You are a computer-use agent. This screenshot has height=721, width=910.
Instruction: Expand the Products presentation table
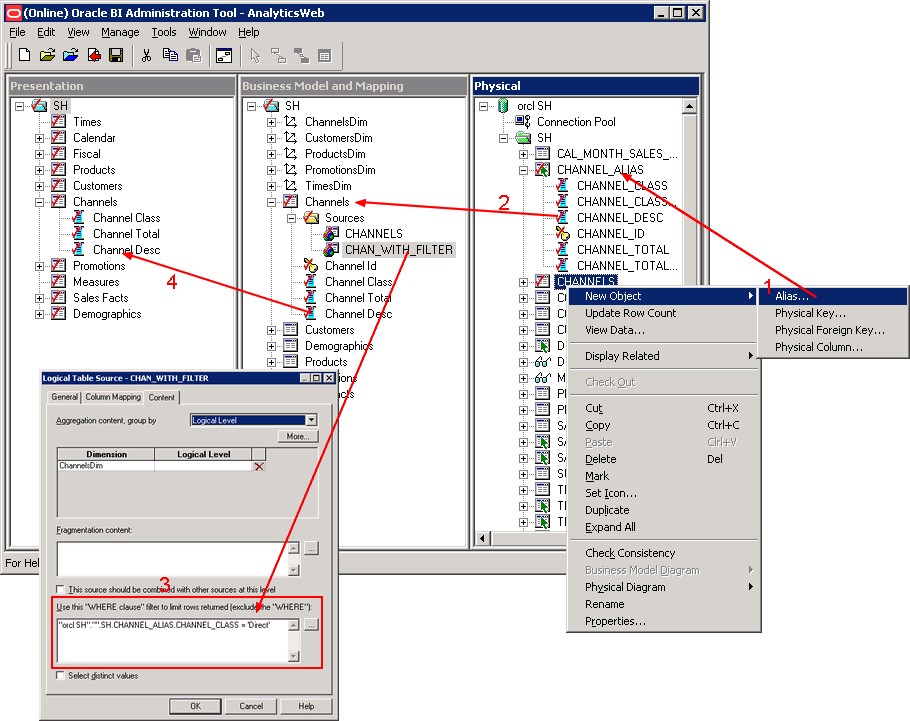[x=39, y=170]
